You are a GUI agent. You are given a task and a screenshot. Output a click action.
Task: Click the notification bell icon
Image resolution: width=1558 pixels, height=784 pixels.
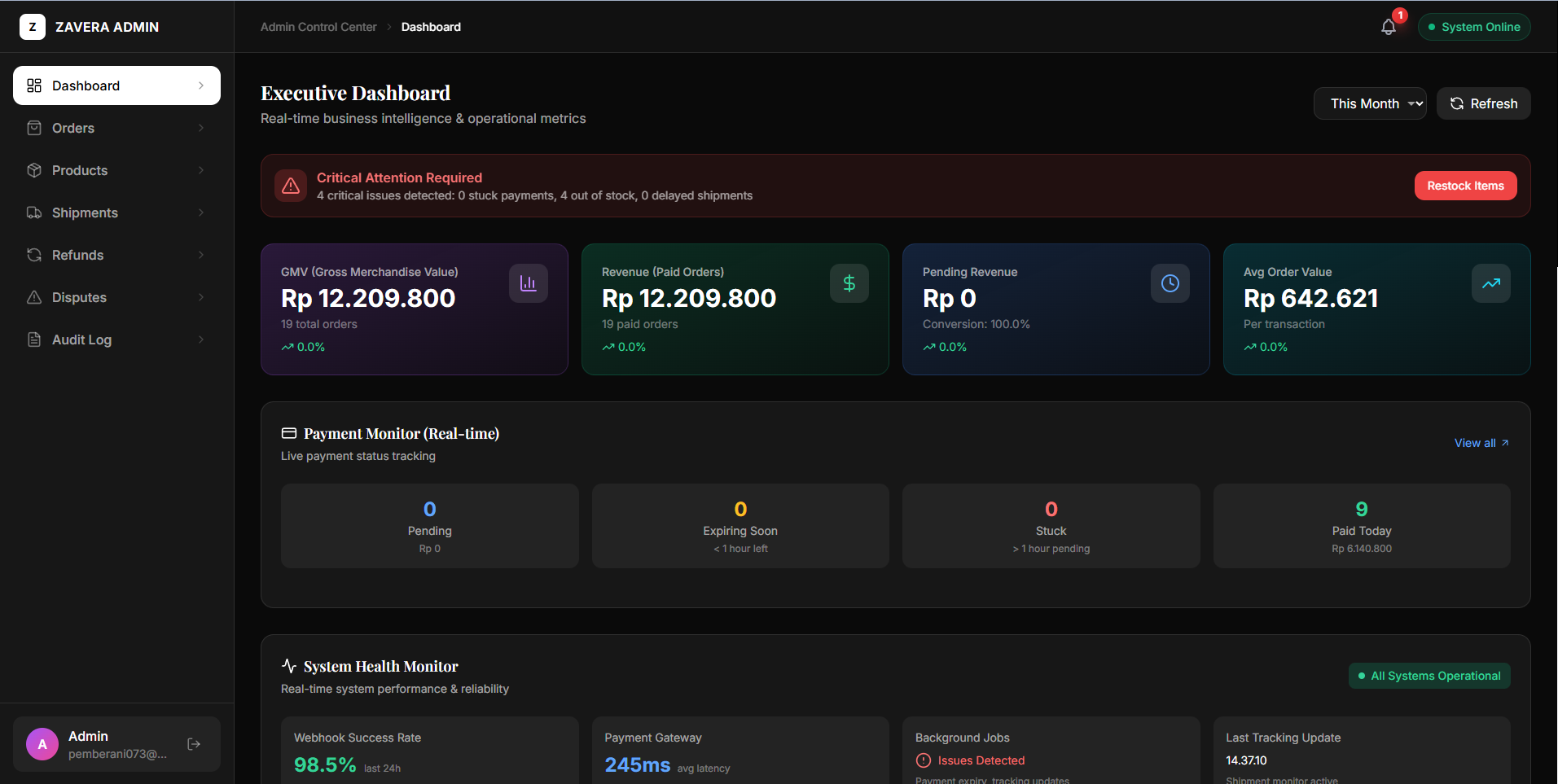click(x=1387, y=27)
